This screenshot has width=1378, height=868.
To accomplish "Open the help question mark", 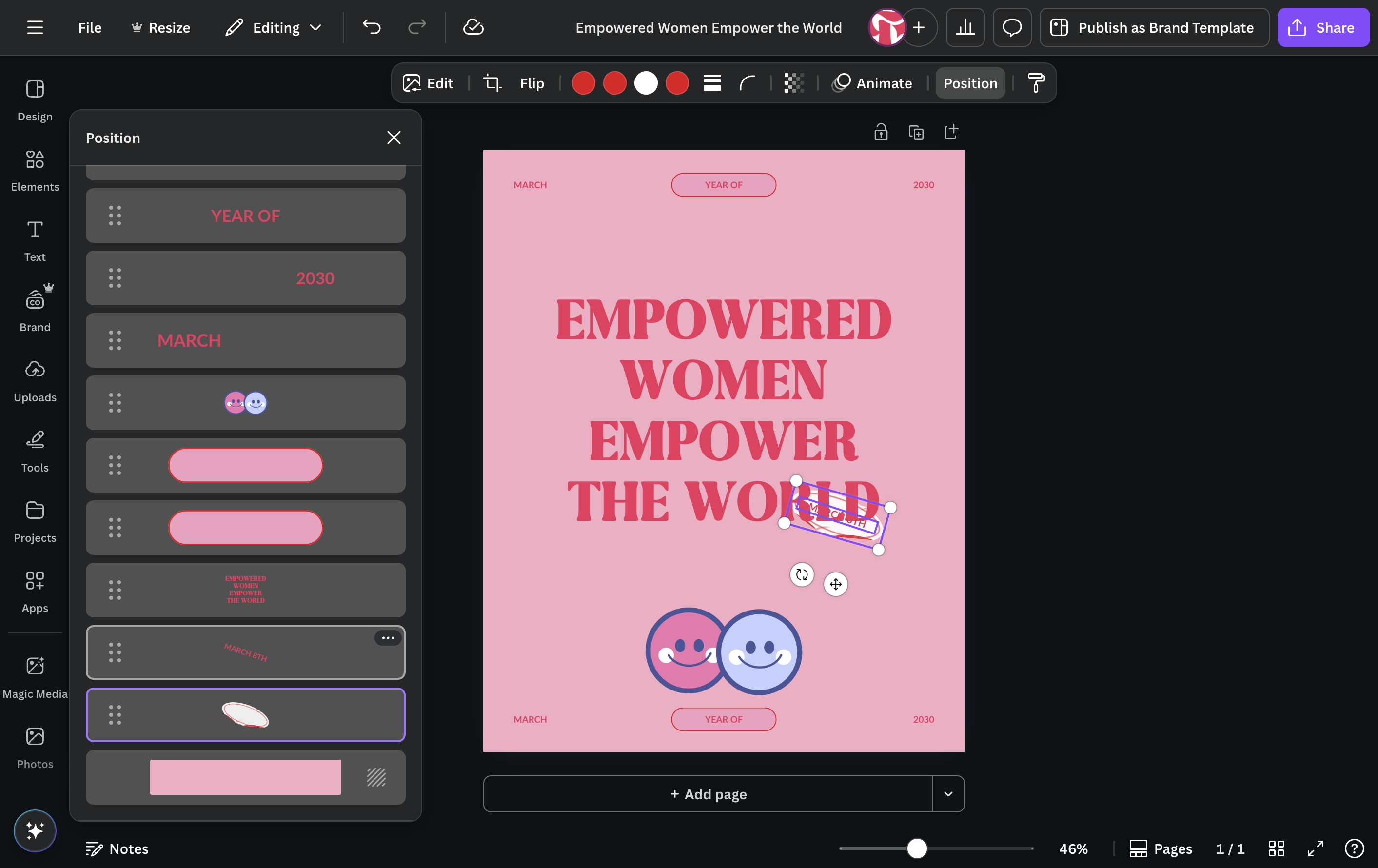I will coord(1354,848).
